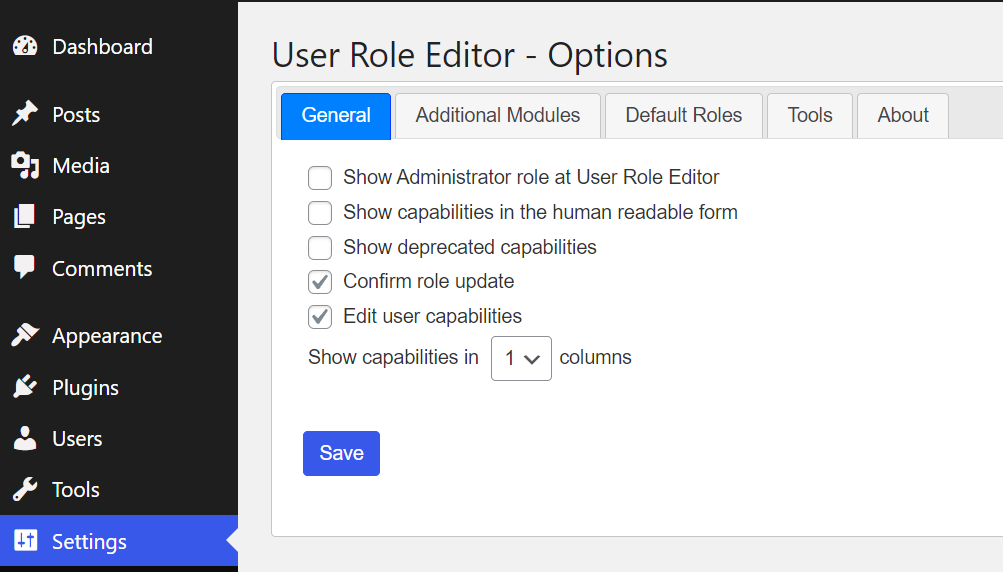Open the capabilities columns dropdown
Image resolution: width=1003 pixels, height=572 pixels.
pyautogui.click(x=521, y=358)
